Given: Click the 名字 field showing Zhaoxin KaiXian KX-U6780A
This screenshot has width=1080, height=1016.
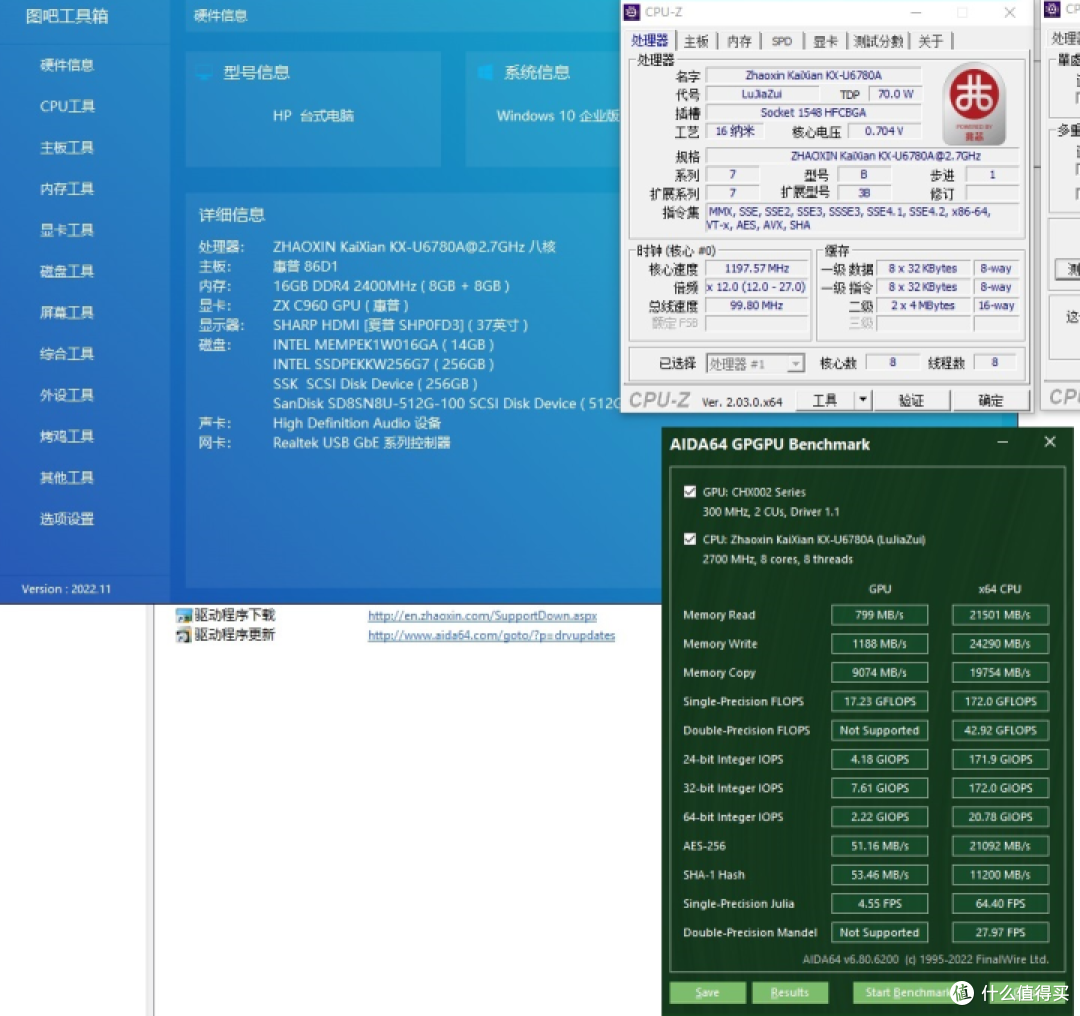Looking at the screenshot, I should (x=813, y=75).
